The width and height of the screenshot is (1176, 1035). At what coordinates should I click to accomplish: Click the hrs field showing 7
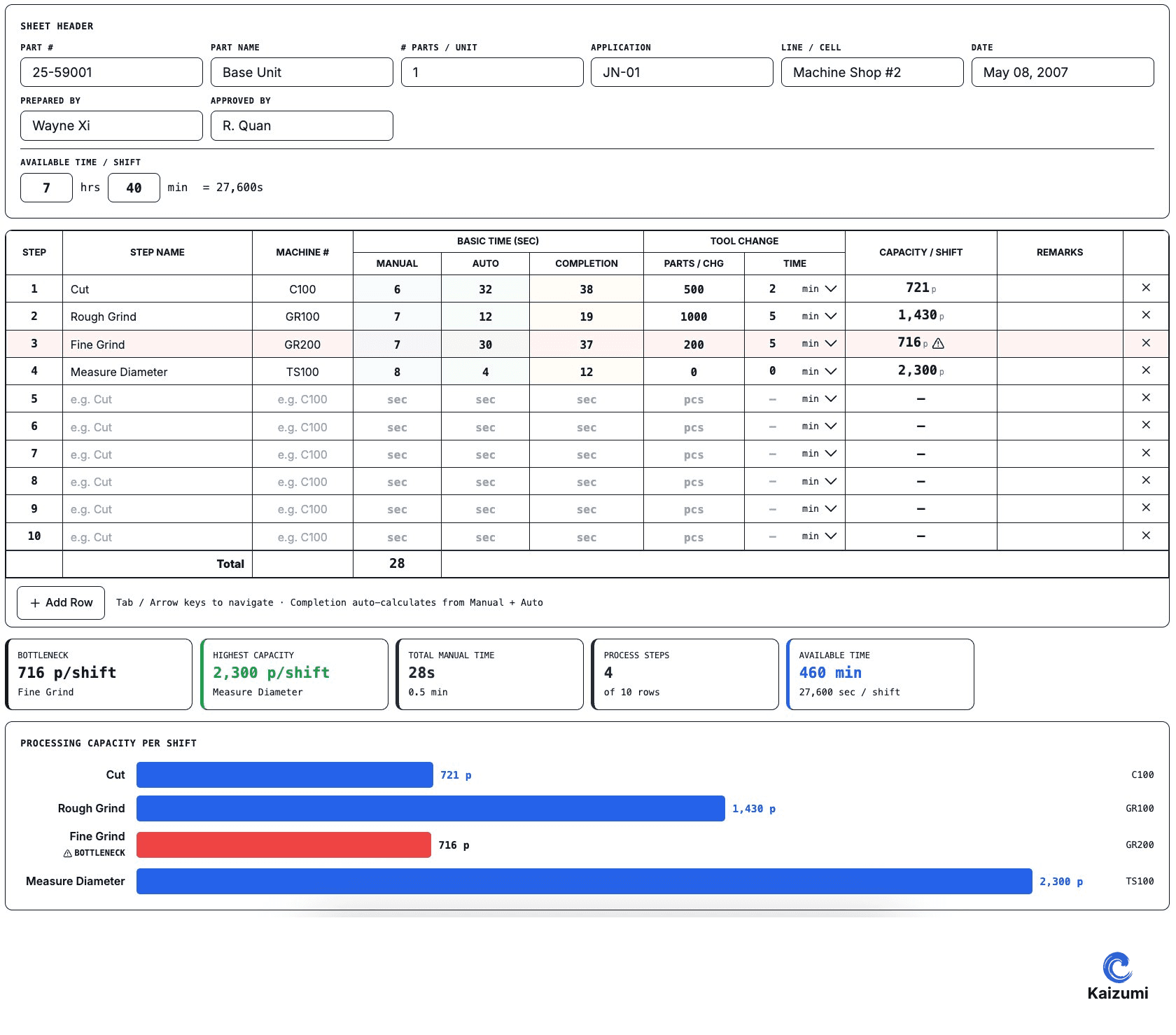click(45, 187)
